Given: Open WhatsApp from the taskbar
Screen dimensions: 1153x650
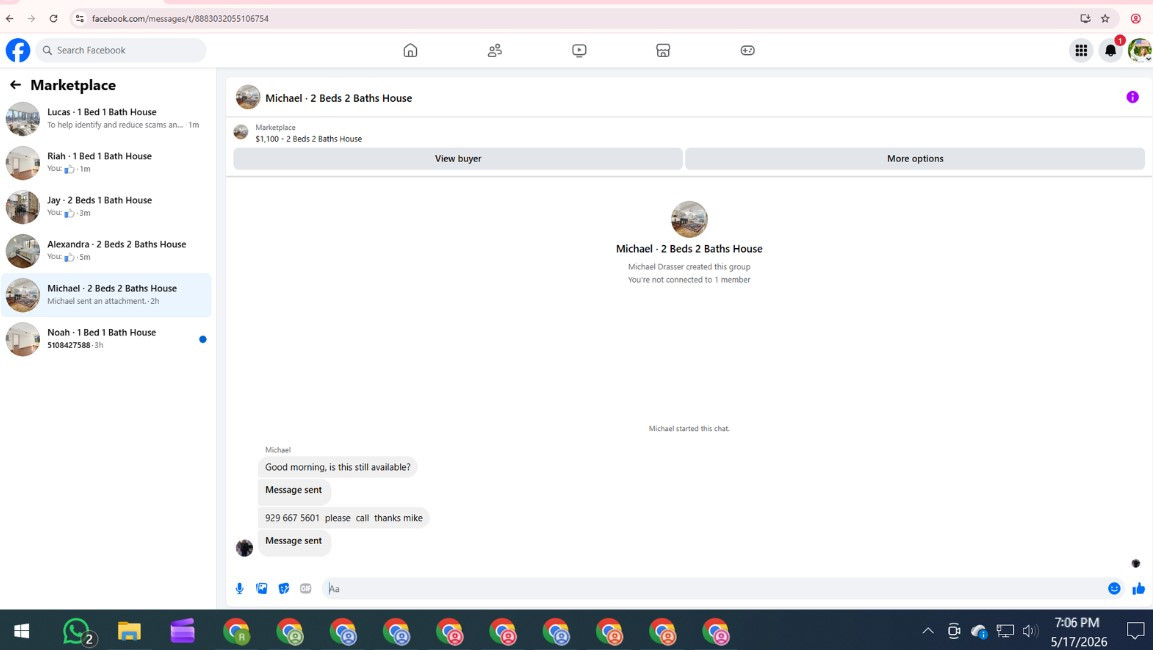Looking at the screenshot, I should [x=76, y=631].
